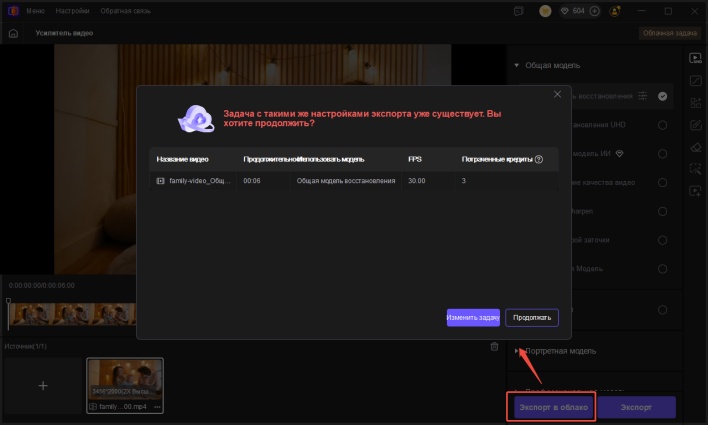708x425 pixels.
Task: Add new source via plus tile
Action: click(x=42, y=385)
